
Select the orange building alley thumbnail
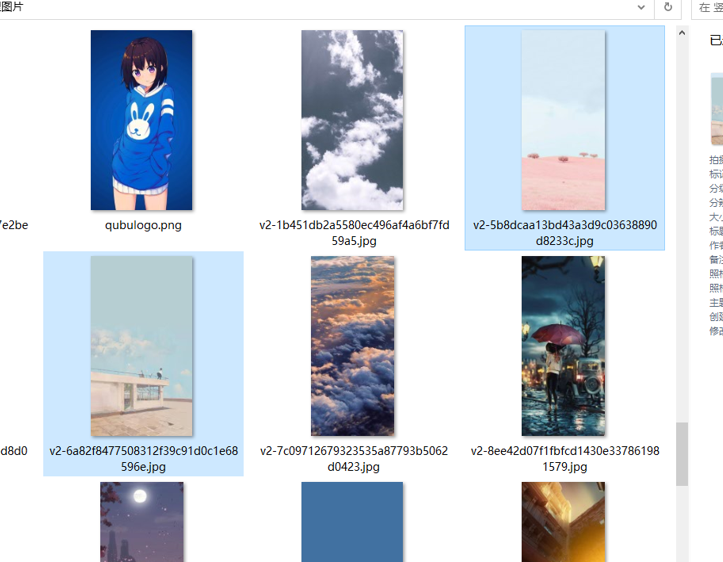(563, 522)
